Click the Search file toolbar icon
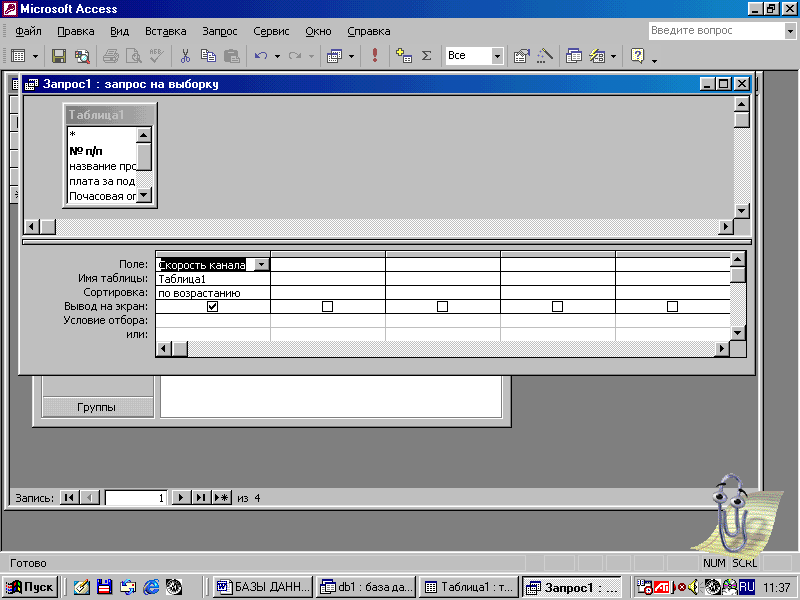 click(82, 56)
